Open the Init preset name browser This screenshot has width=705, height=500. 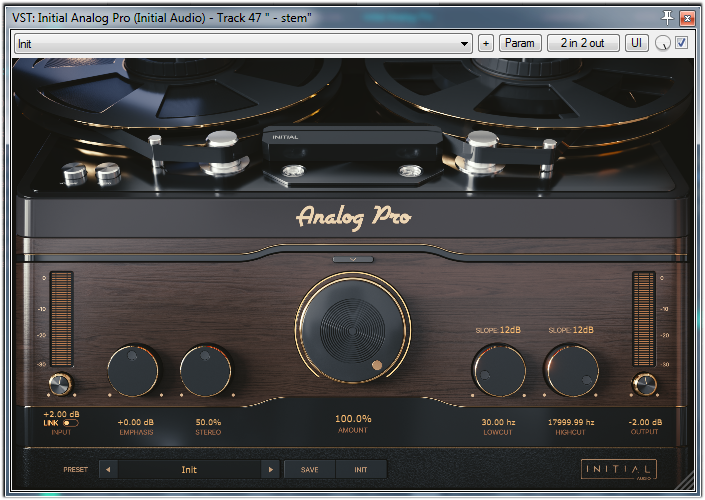(x=189, y=469)
